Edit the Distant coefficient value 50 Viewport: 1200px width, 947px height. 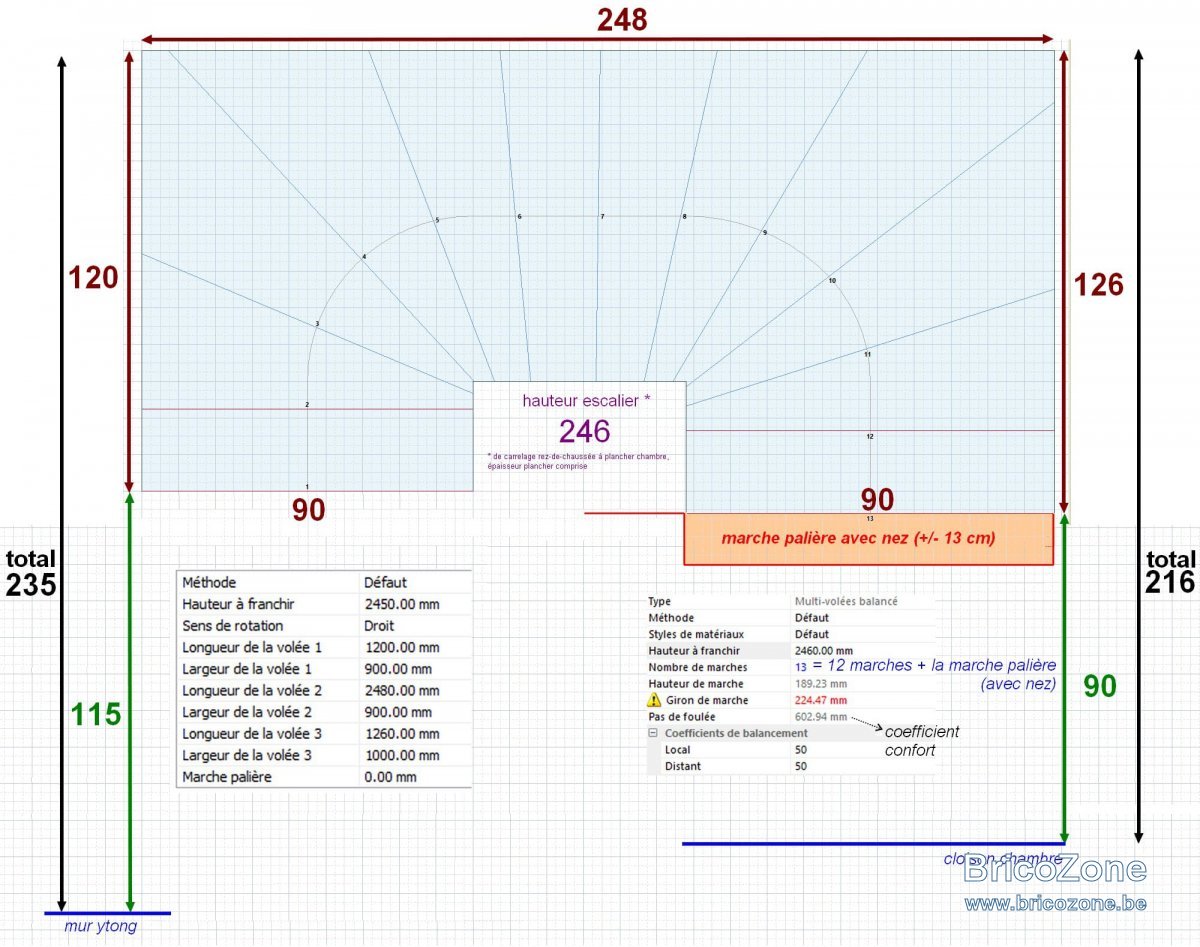click(x=800, y=766)
